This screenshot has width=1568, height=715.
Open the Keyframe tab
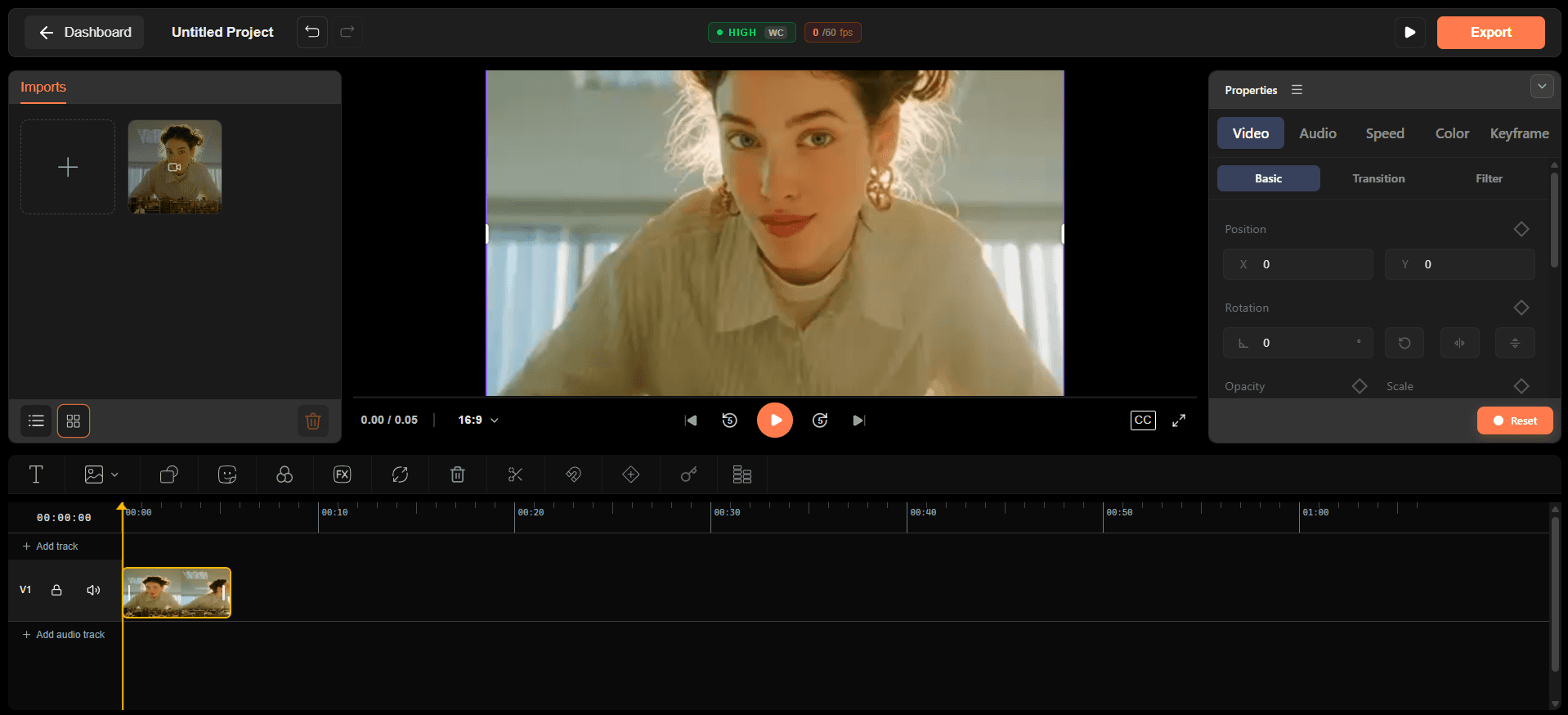[x=1519, y=133]
